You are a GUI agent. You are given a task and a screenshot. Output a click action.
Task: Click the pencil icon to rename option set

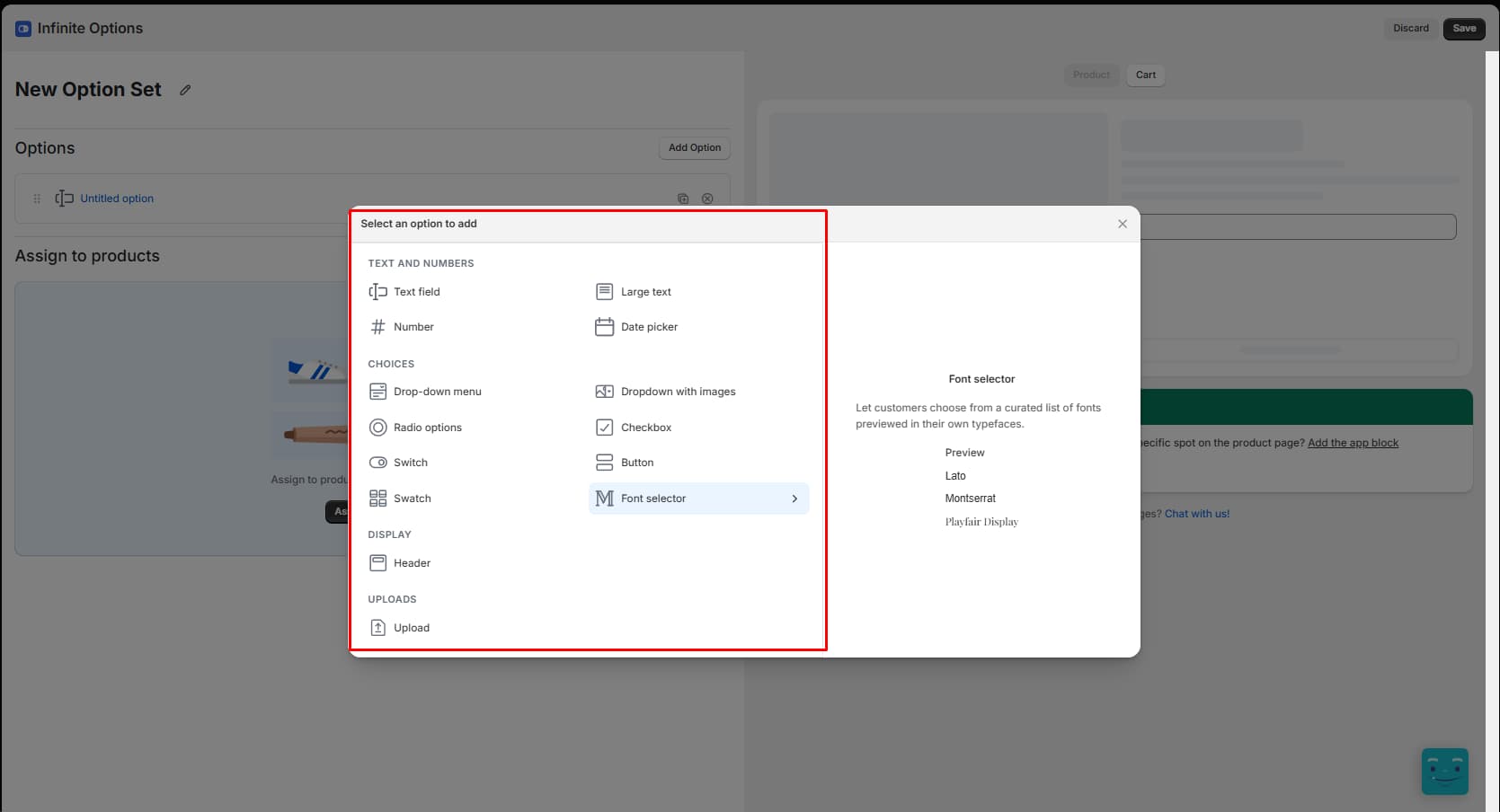click(185, 90)
